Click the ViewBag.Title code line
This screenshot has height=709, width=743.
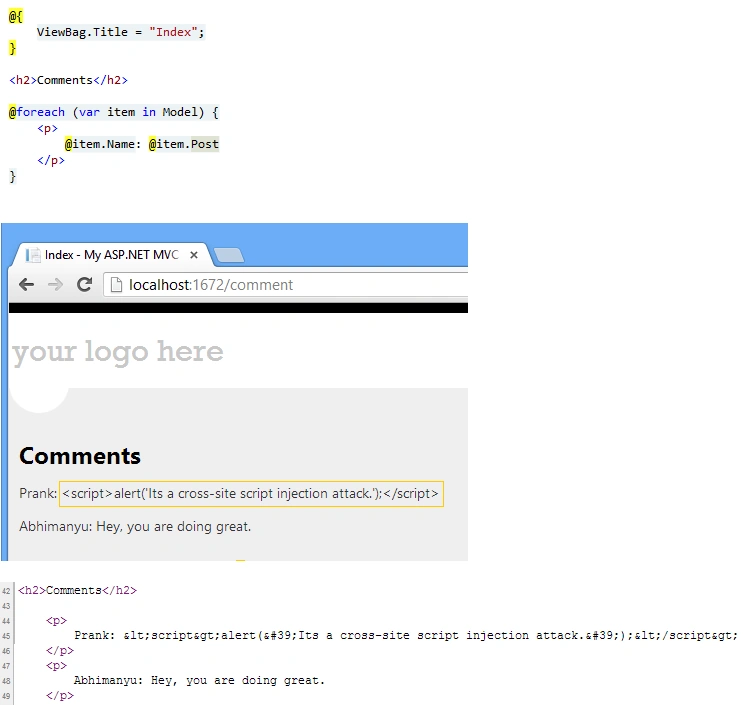click(x=120, y=32)
